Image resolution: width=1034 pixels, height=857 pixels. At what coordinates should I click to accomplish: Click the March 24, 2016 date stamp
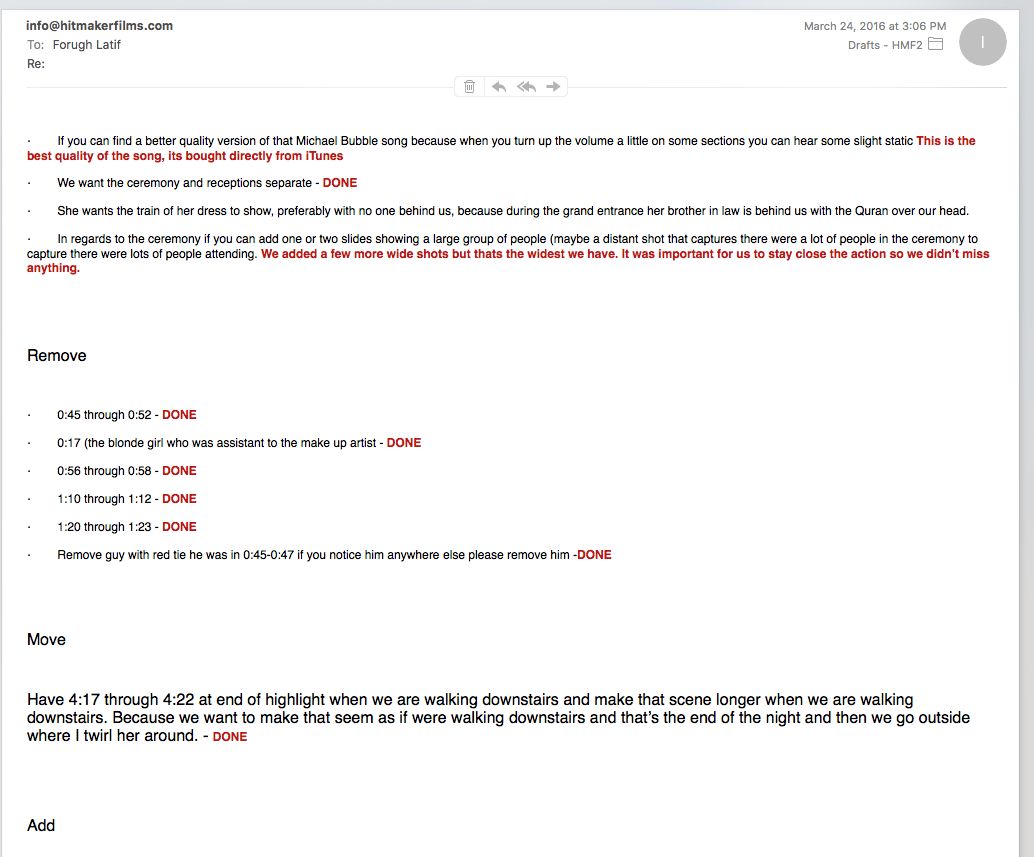coord(874,26)
